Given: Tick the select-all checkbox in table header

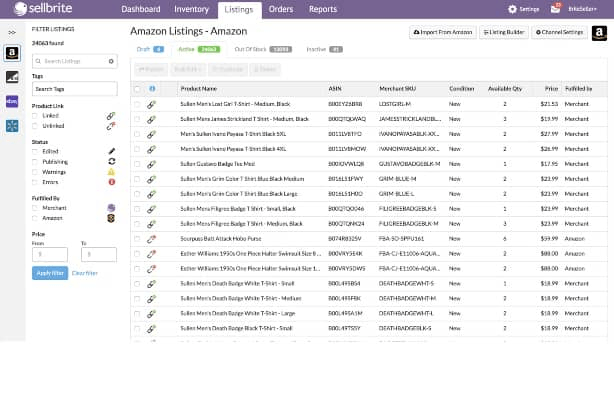Looking at the screenshot, I should click(137, 89).
